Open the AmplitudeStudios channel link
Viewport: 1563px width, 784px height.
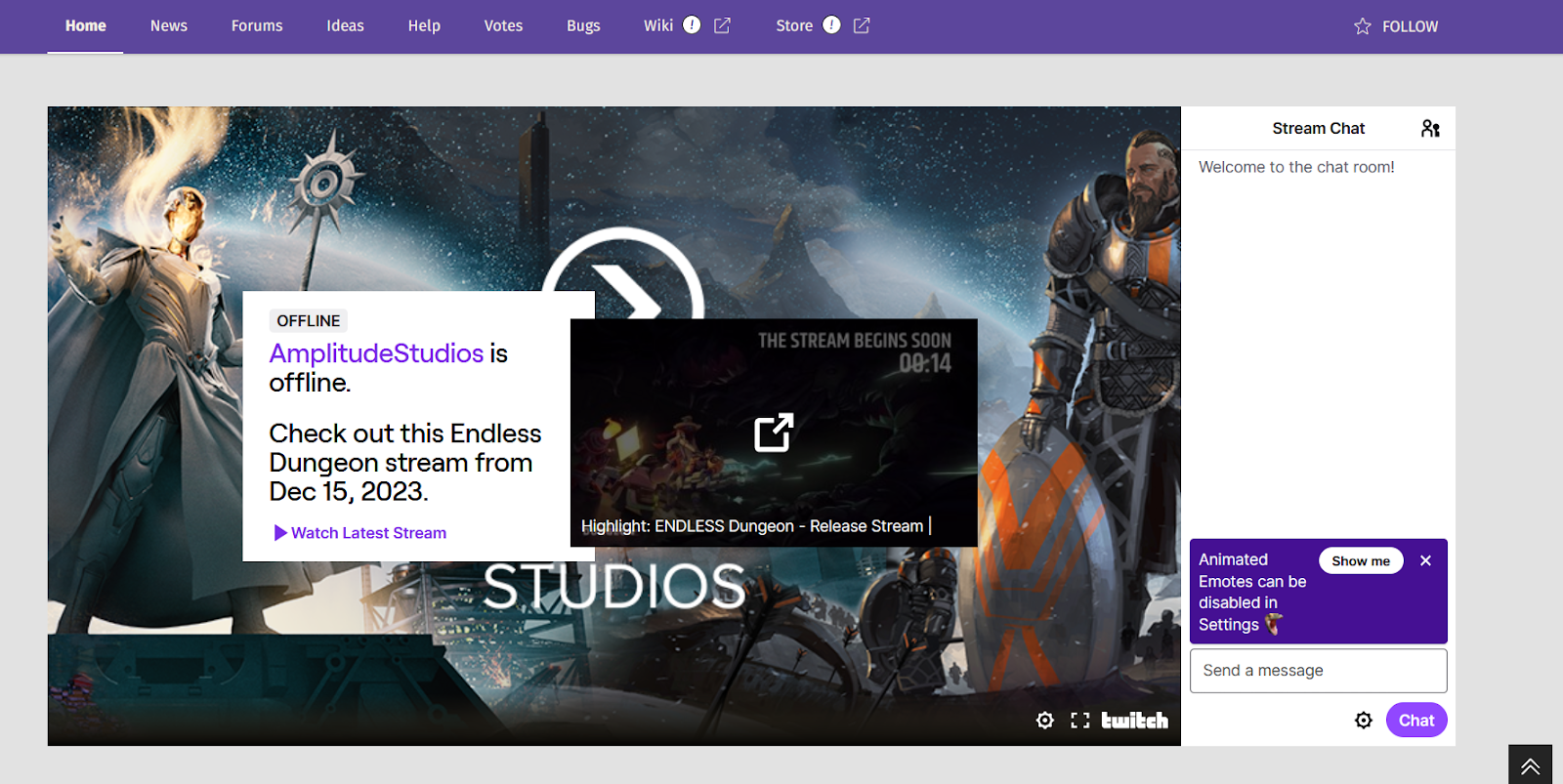(376, 353)
